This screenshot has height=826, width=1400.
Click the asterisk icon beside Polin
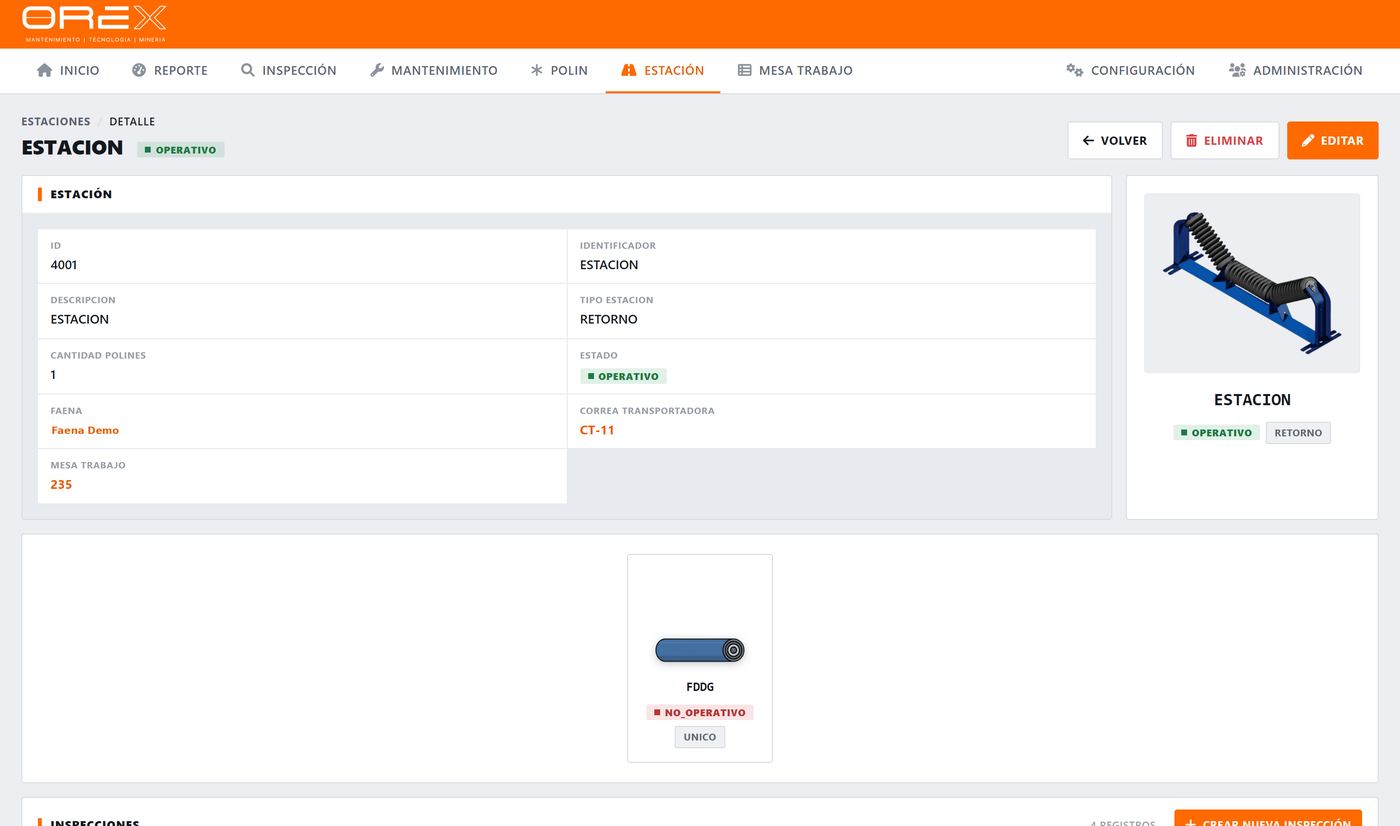(537, 70)
